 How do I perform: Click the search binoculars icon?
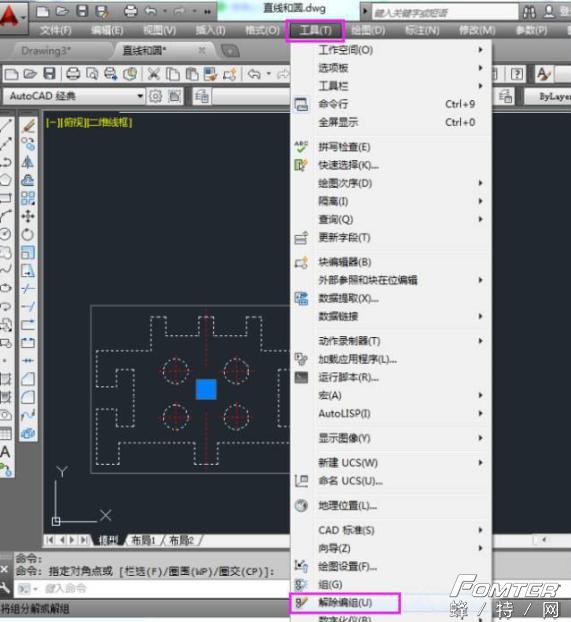[529, 12]
